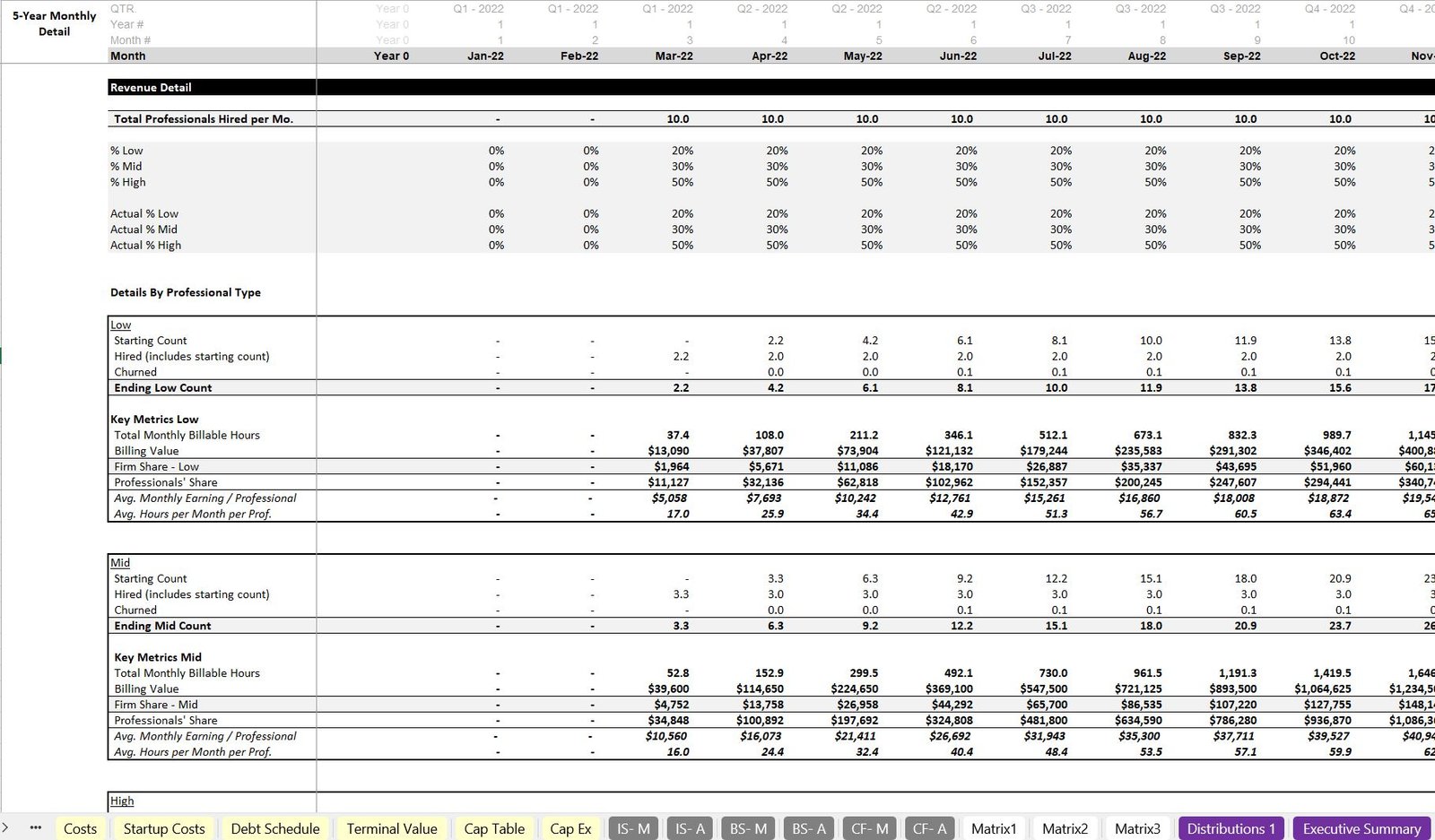
Task: Switch to the Distributions 1 tab
Action: tap(1231, 829)
